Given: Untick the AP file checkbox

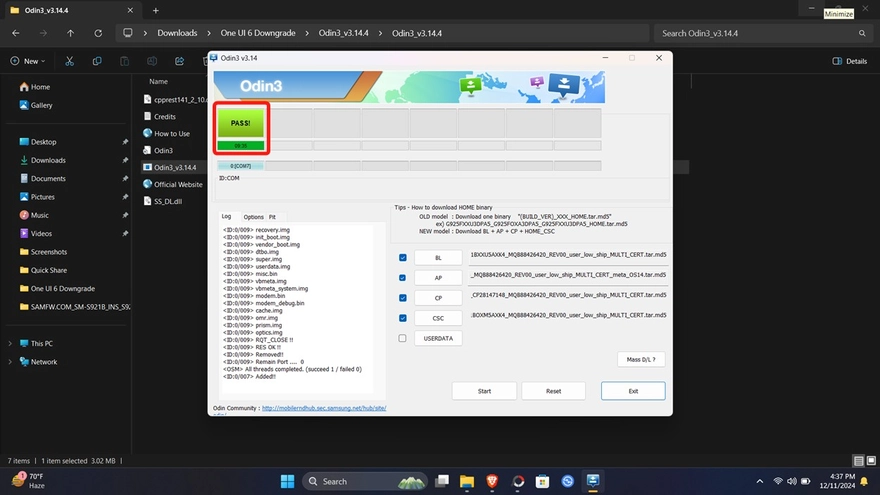Looking at the screenshot, I should 402,278.
